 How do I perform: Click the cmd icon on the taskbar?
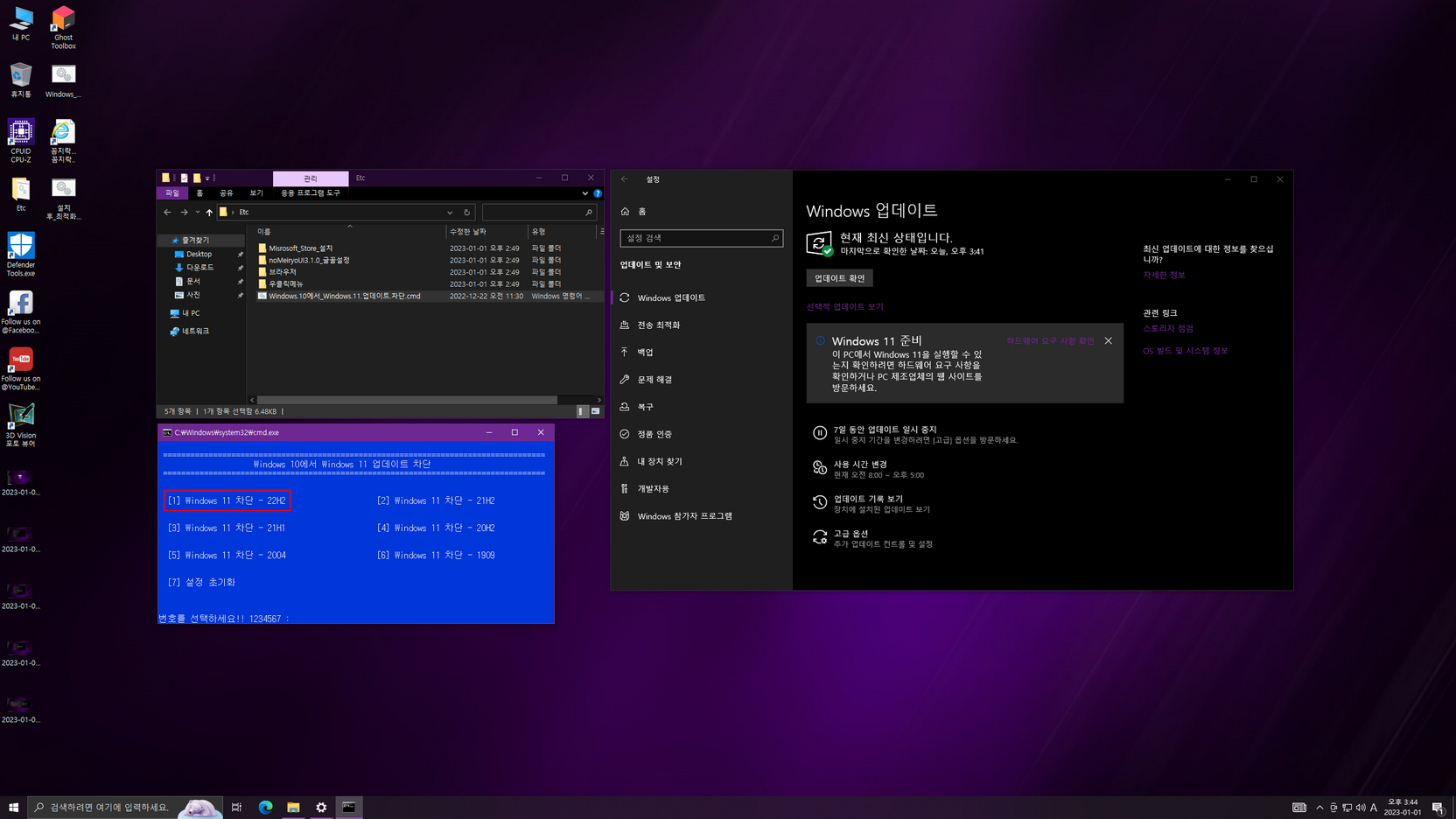[x=349, y=807]
